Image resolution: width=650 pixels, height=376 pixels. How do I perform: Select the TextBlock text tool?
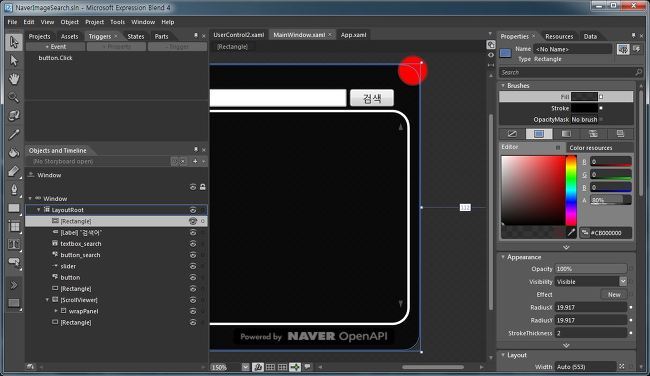pyautogui.click(x=14, y=245)
